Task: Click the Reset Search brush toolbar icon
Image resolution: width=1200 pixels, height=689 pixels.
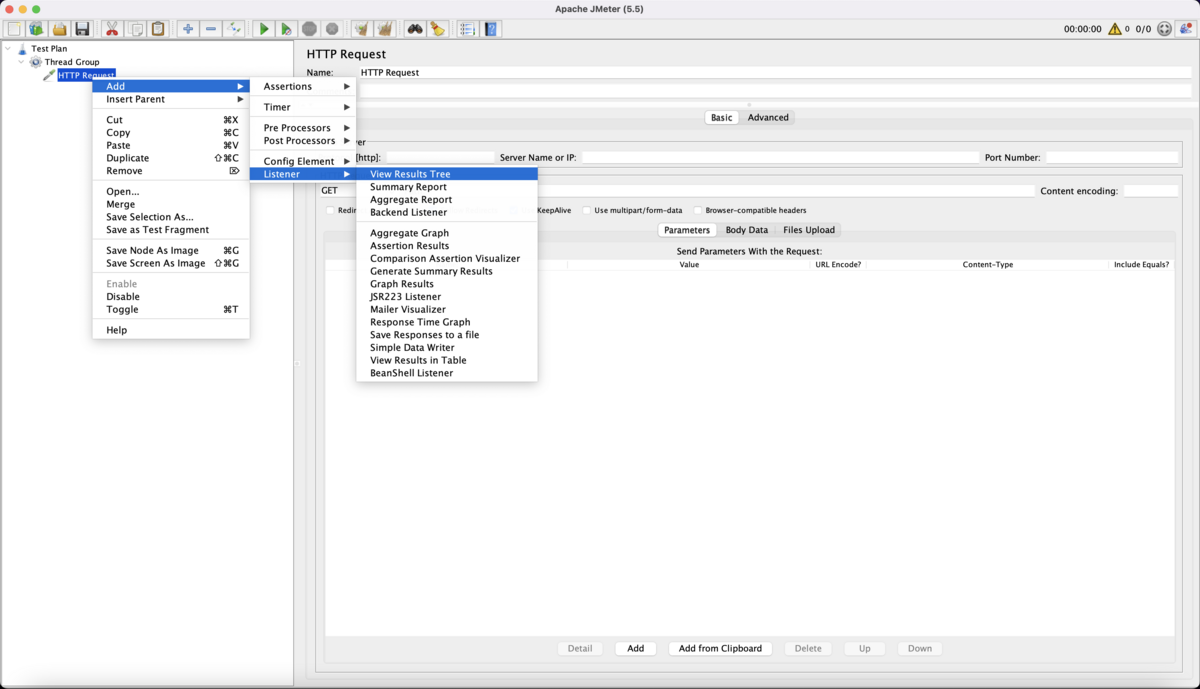Action: (x=438, y=29)
